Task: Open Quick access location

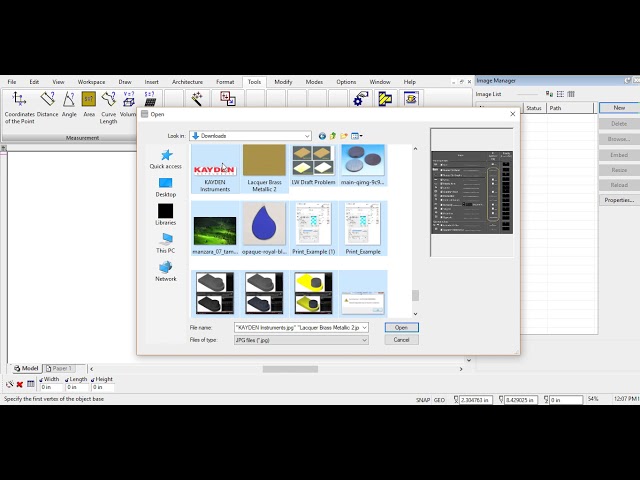Action: coord(166,159)
